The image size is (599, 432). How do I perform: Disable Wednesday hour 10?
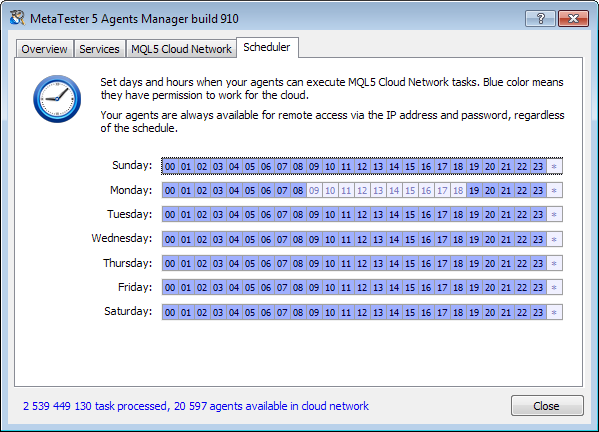(x=330, y=239)
